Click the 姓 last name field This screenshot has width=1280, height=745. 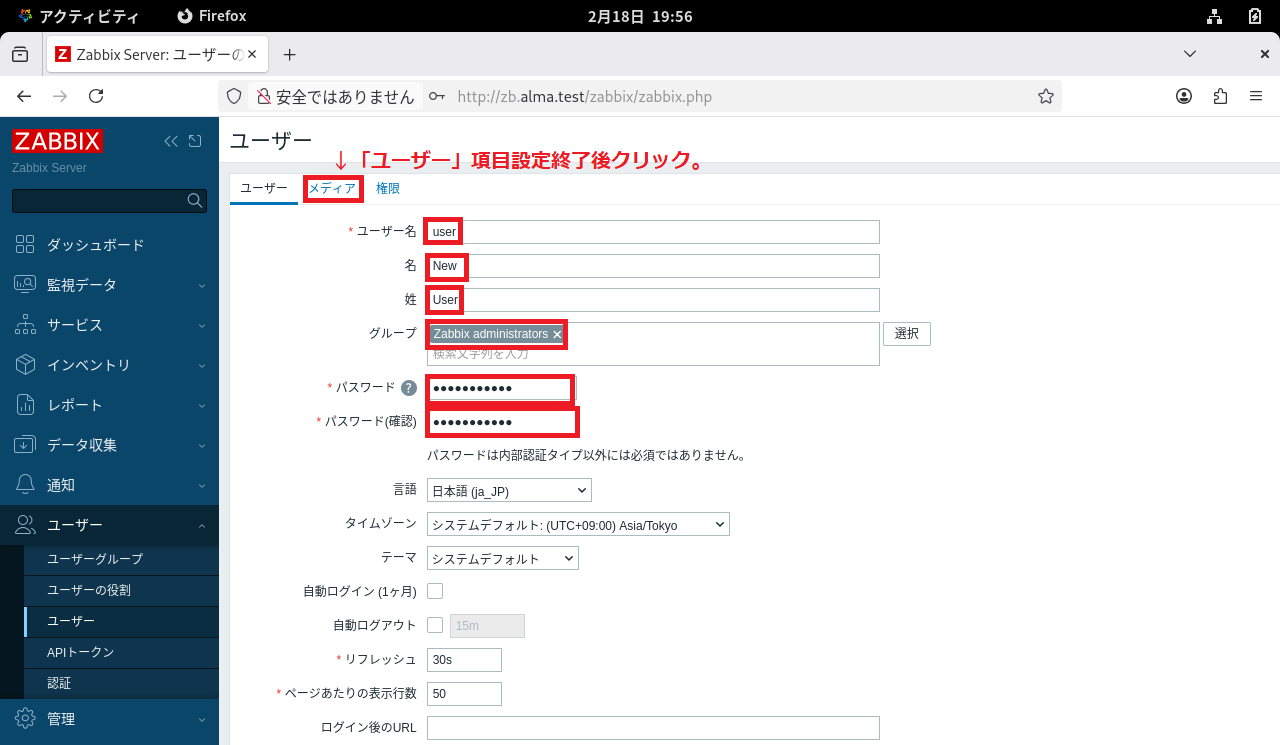(653, 300)
